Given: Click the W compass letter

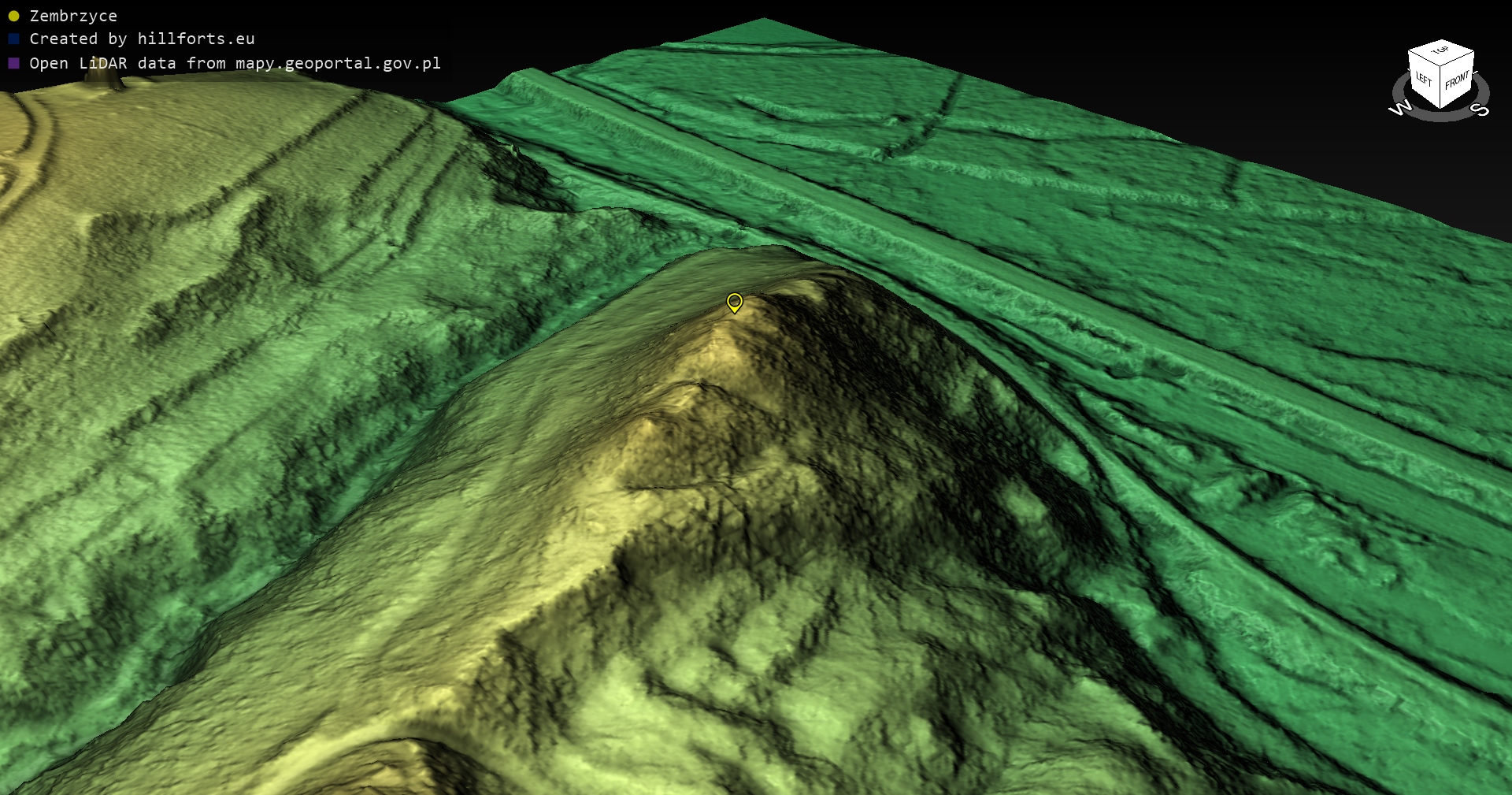Looking at the screenshot, I should 1400,108.
